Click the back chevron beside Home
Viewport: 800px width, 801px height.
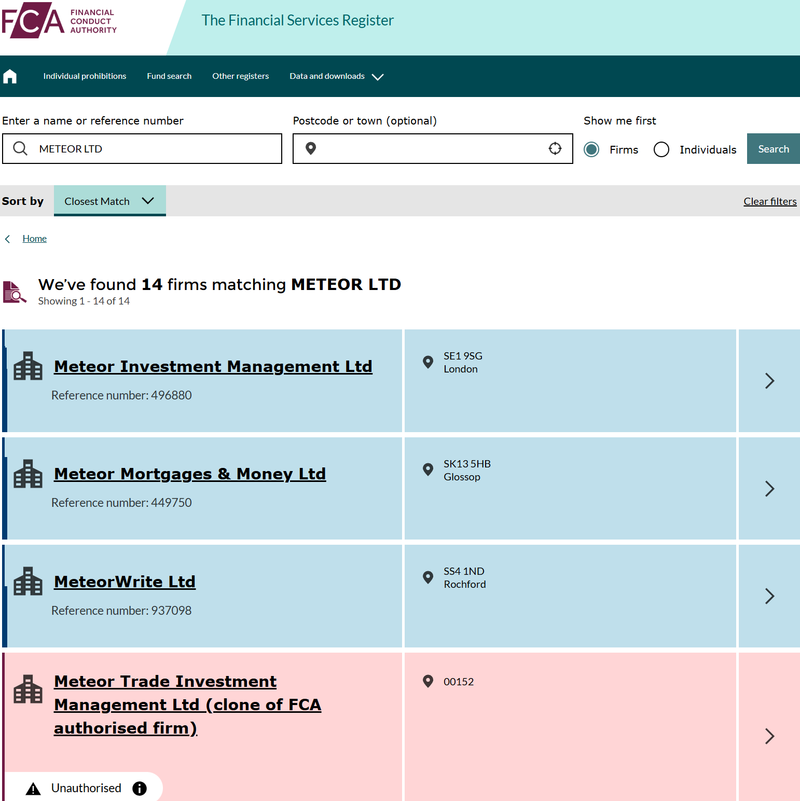[x=7, y=239]
